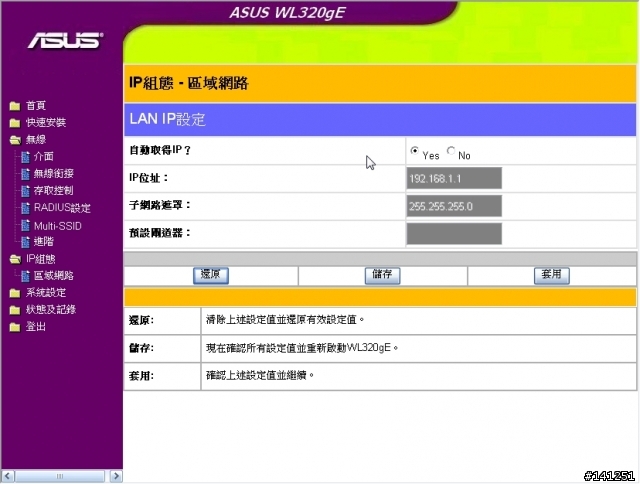The image size is (640, 484).
Task: Click the folder icon beside 登出
Action: coord(15,327)
